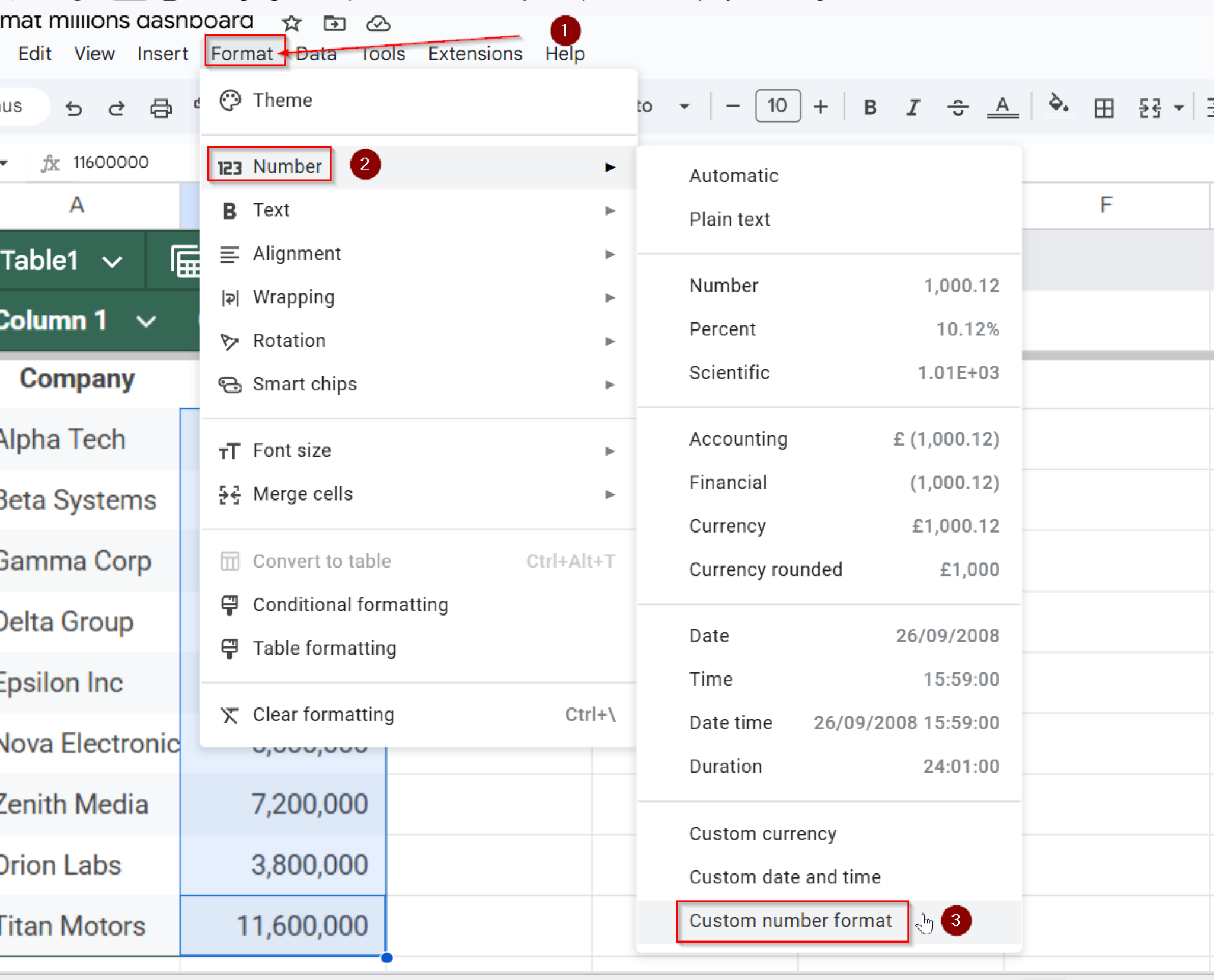Click the cloud document status icon
The width and height of the screenshot is (1214, 980).
(378, 24)
